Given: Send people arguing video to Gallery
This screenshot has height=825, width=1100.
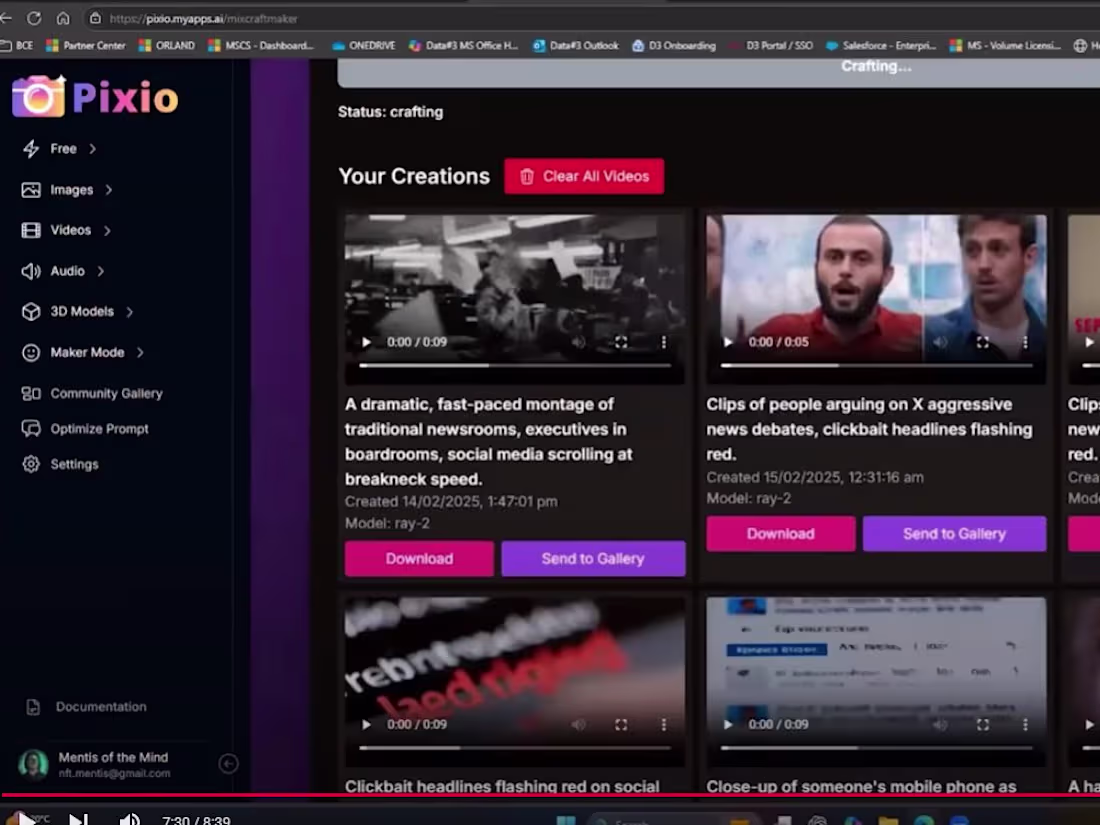Looking at the screenshot, I should [x=954, y=534].
